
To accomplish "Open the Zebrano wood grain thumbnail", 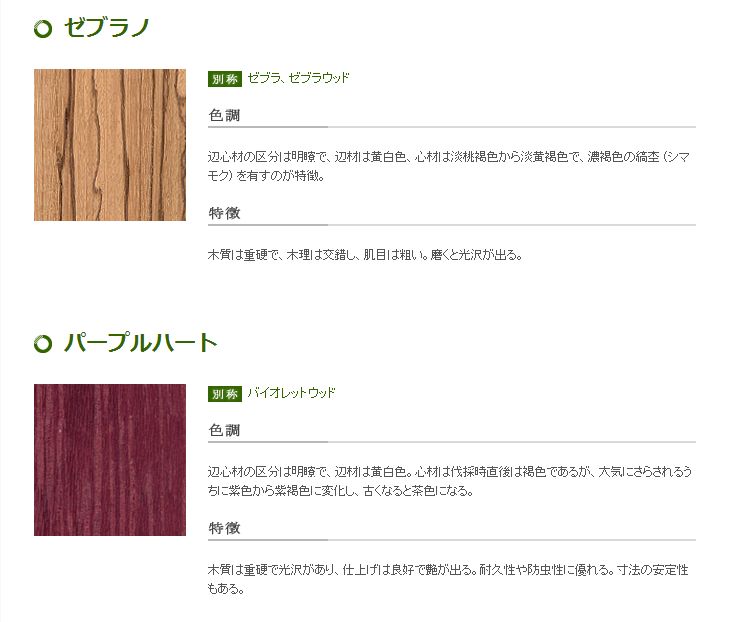I will pyautogui.click(x=110, y=145).
